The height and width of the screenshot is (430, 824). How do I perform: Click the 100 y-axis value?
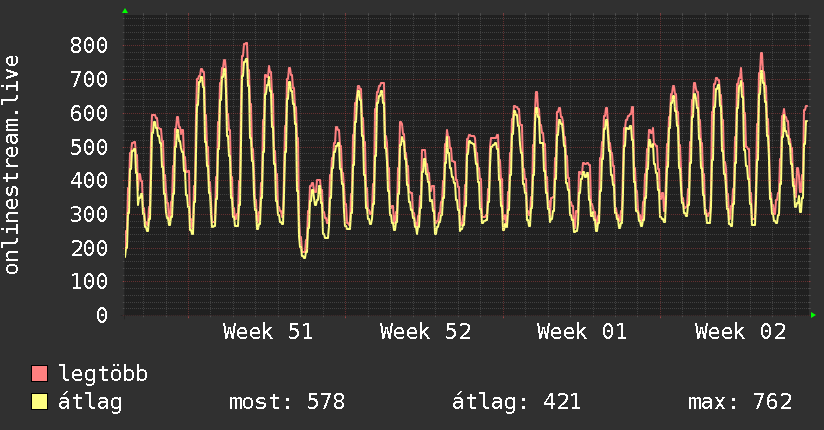click(x=89, y=282)
